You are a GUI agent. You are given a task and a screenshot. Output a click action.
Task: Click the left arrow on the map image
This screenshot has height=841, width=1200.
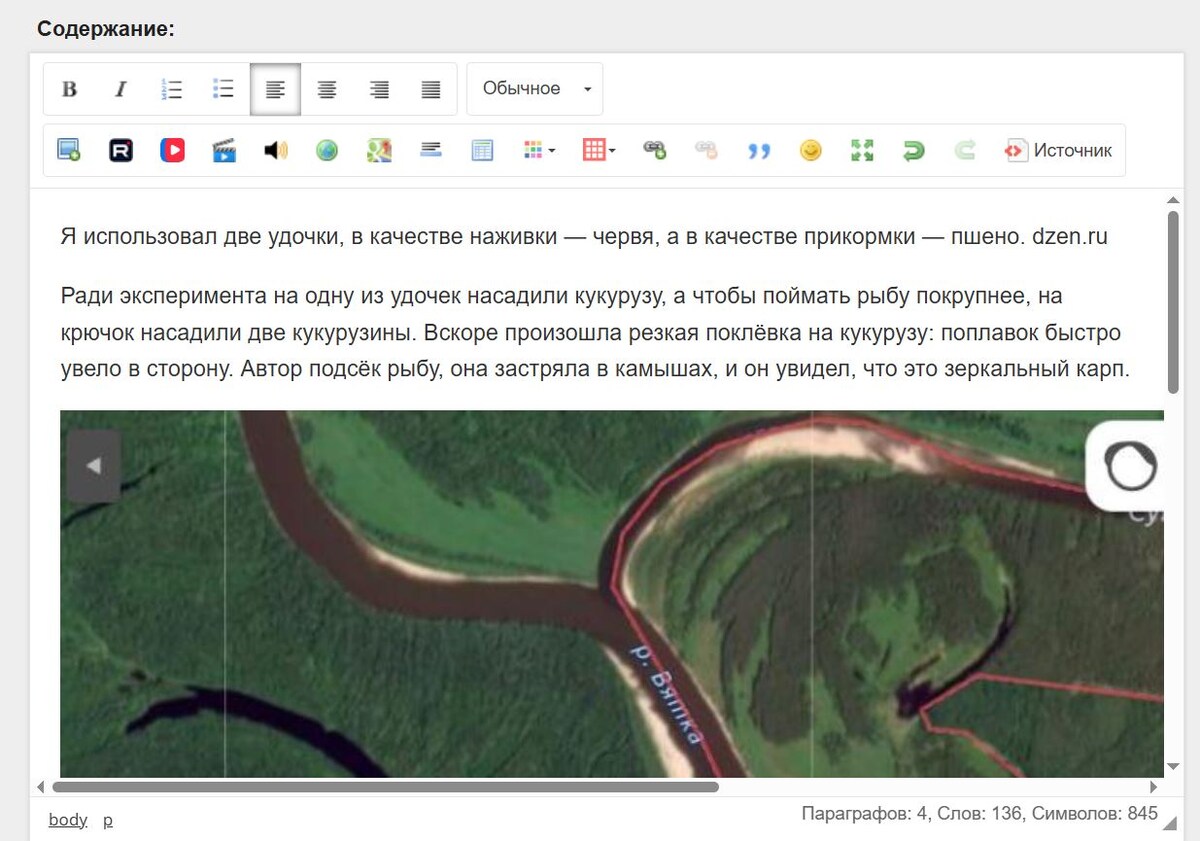click(x=94, y=465)
